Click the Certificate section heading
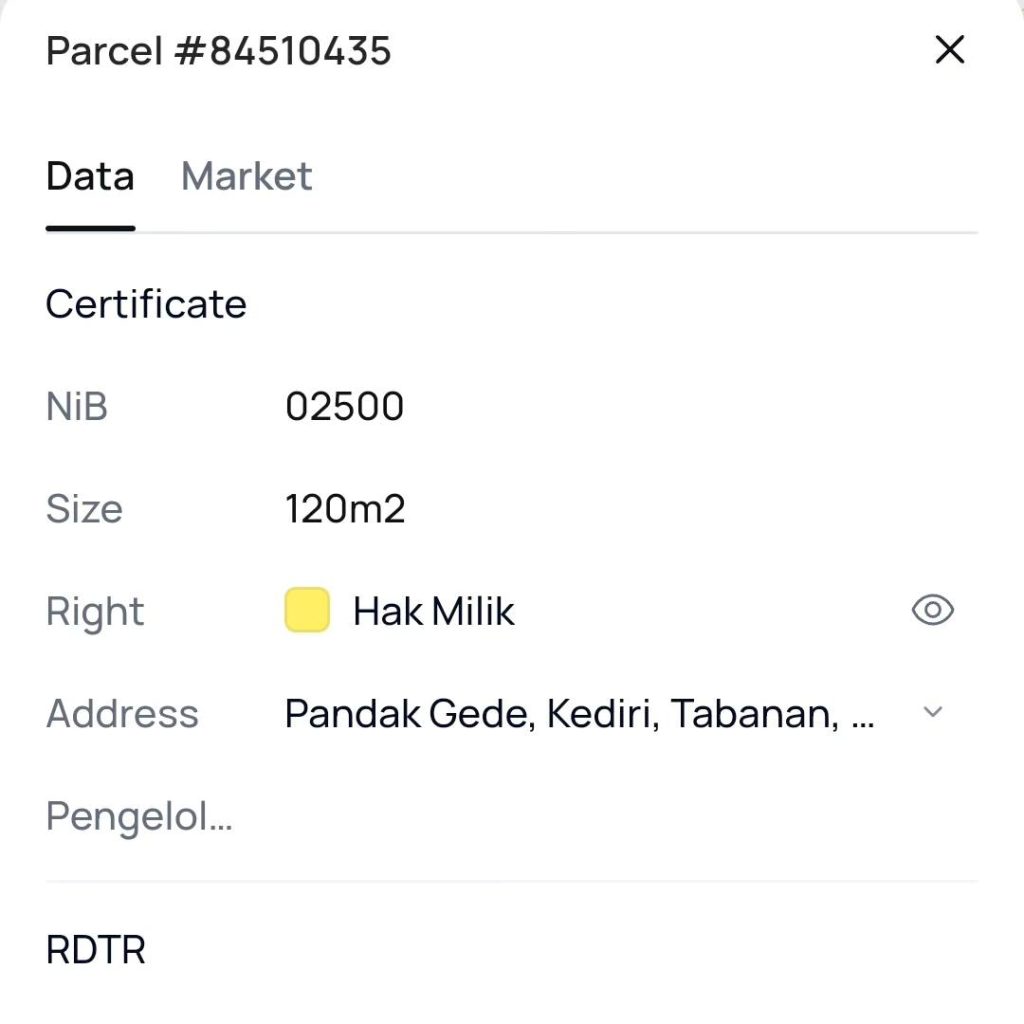 146,304
